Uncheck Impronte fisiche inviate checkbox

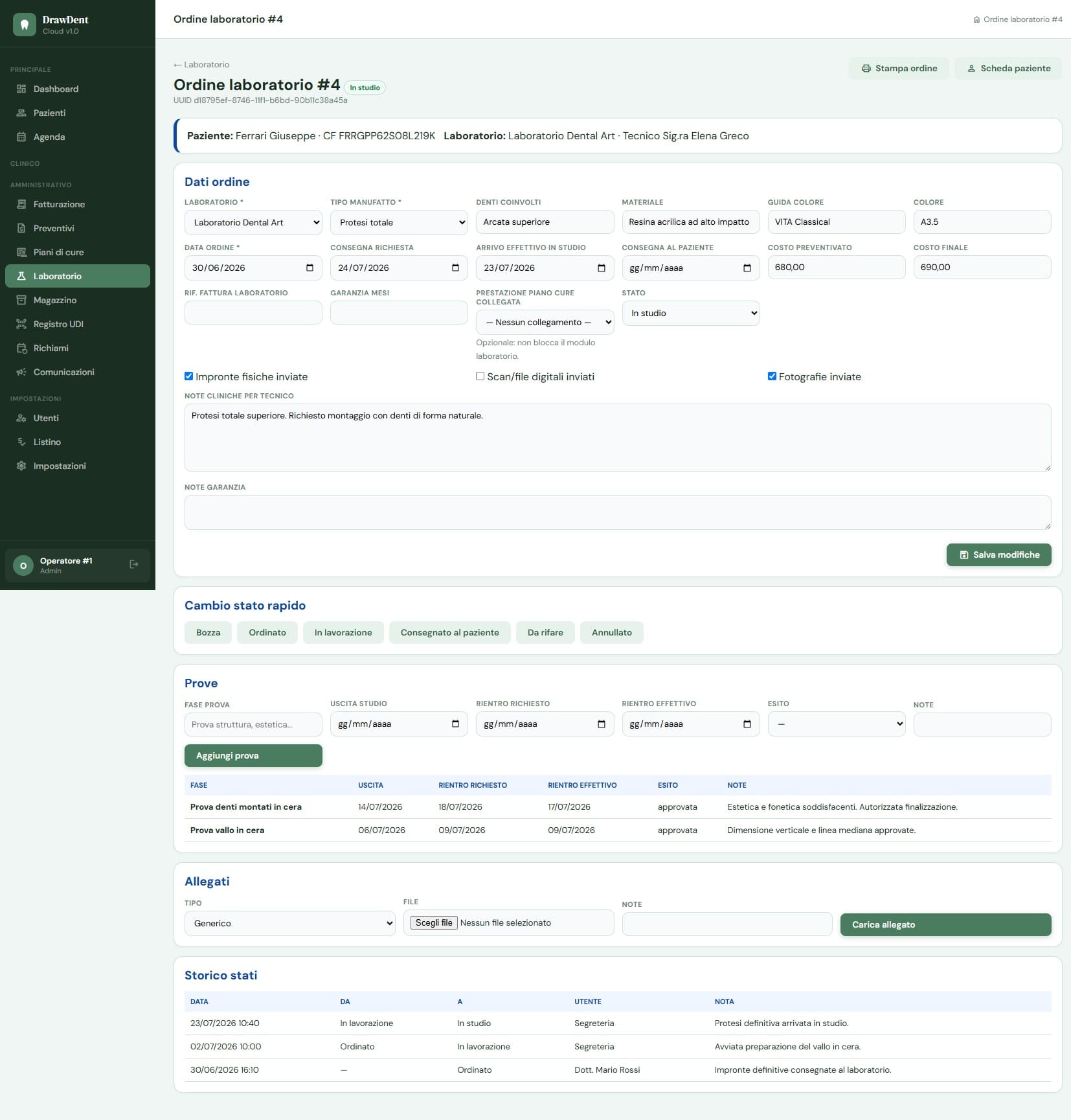tap(189, 376)
